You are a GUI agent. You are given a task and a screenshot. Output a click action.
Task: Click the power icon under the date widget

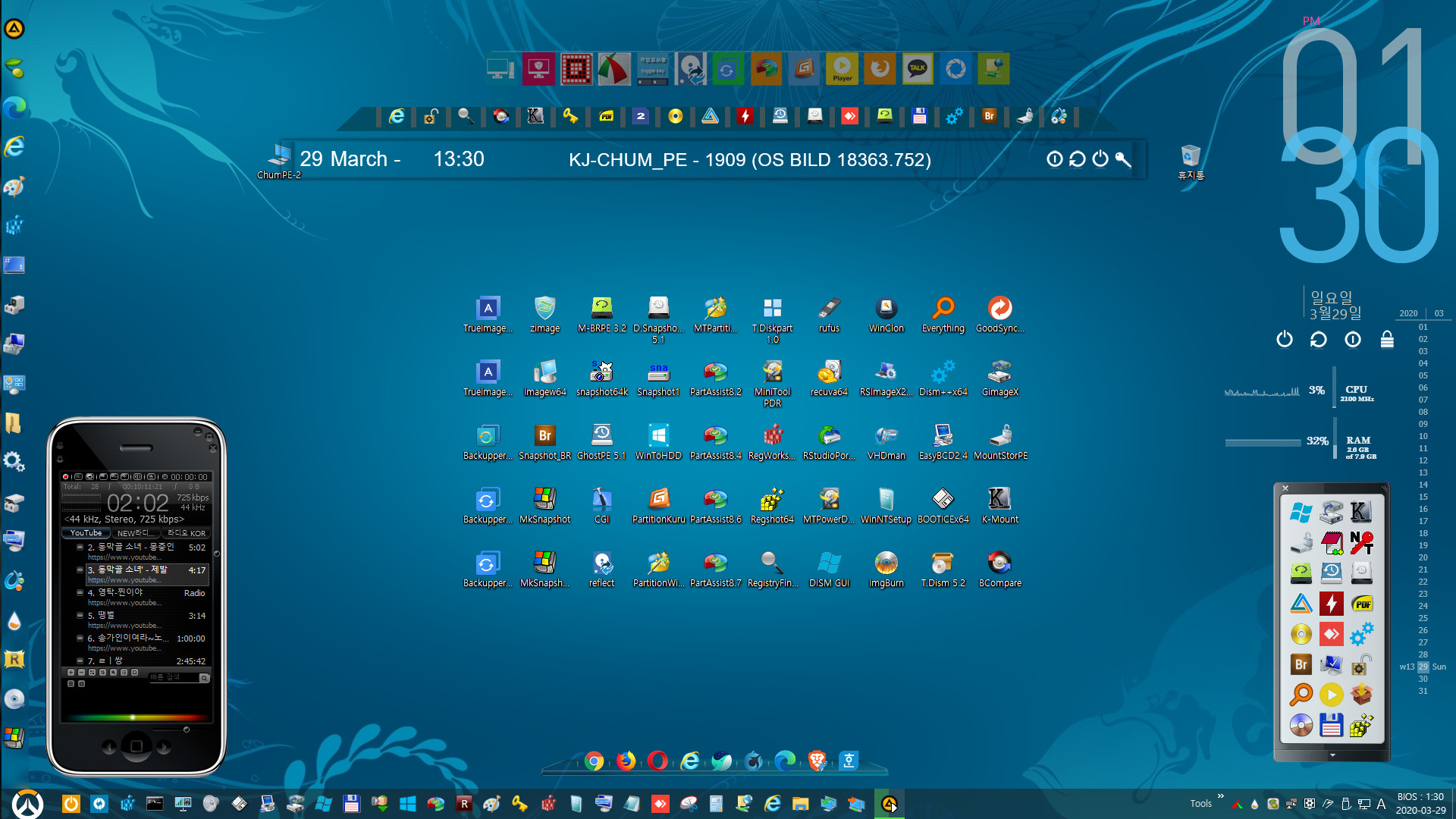coord(1285,339)
